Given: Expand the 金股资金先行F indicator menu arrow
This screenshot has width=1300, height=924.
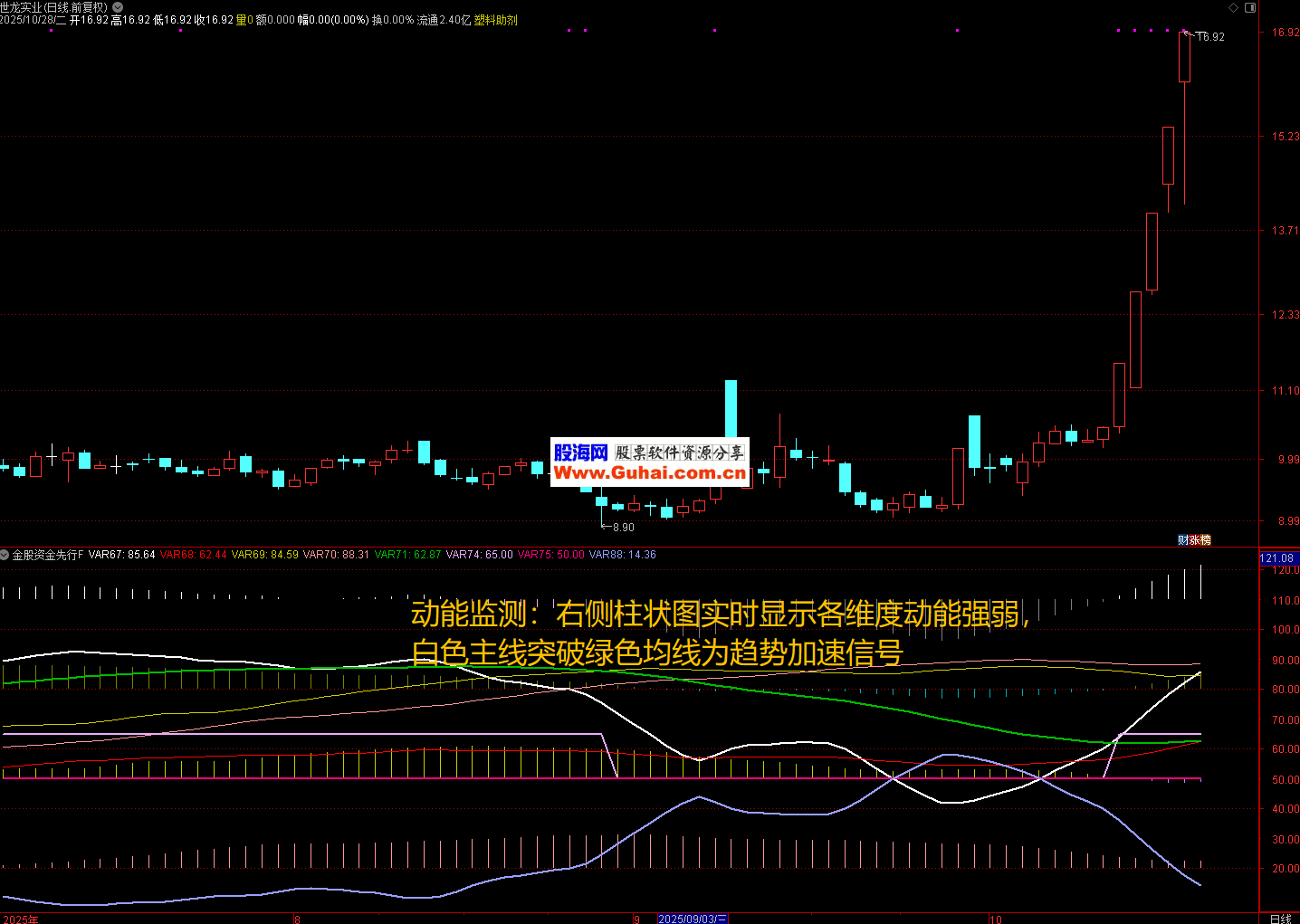Looking at the screenshot, I should [x=5, y=555].
